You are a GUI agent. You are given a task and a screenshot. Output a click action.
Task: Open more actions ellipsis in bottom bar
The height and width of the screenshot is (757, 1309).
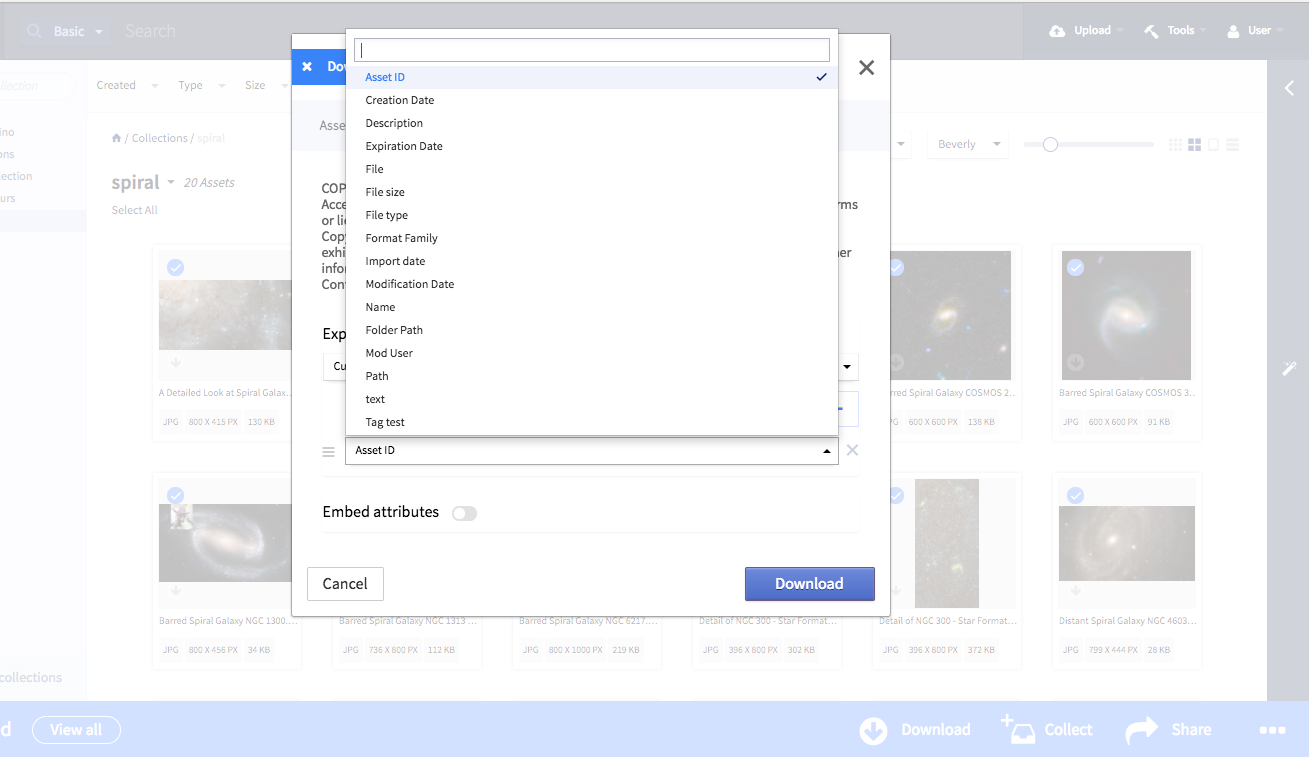tap(1272, 731)
